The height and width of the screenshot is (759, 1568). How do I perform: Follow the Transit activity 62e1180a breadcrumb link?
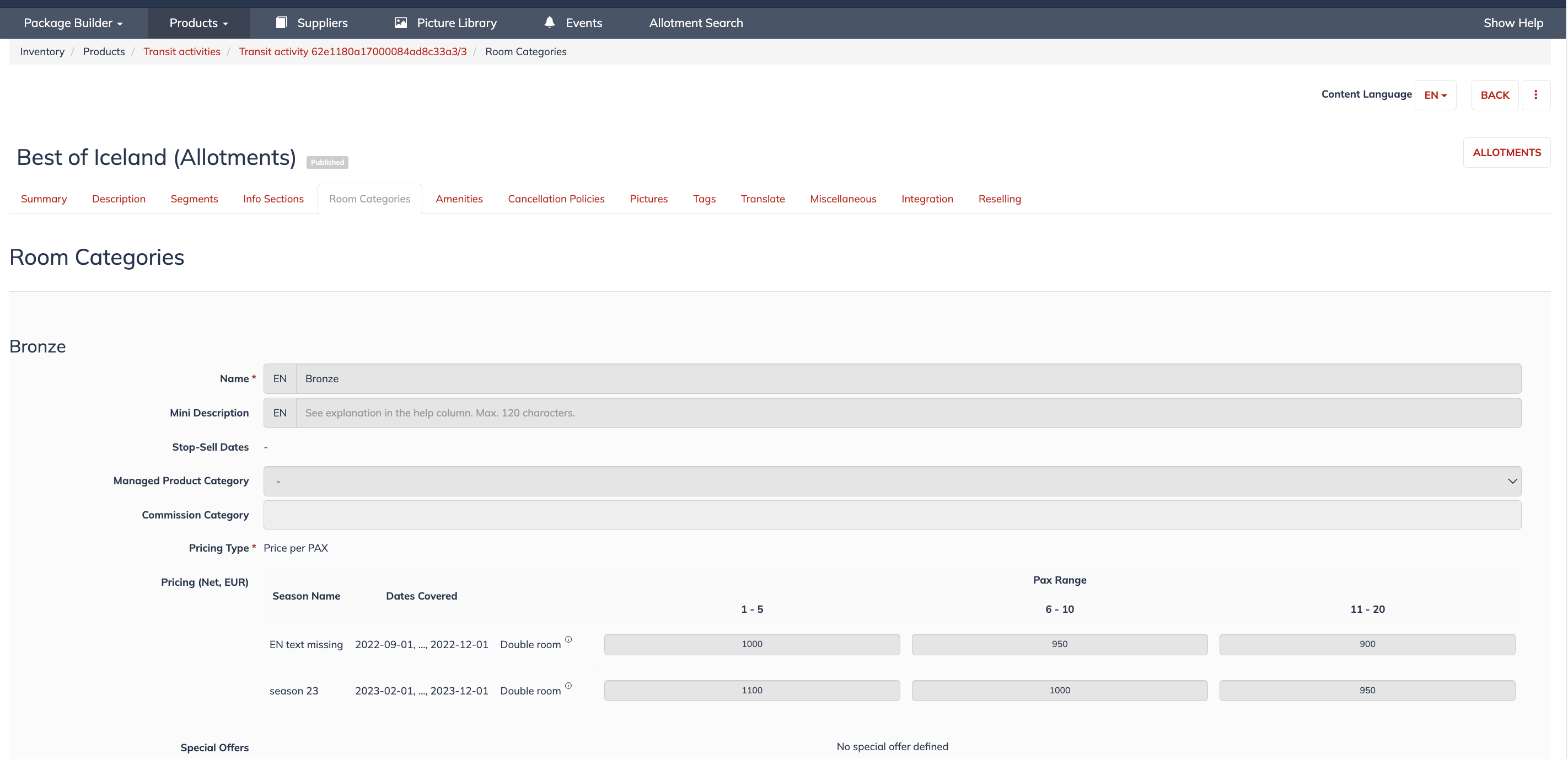[353, 52]
